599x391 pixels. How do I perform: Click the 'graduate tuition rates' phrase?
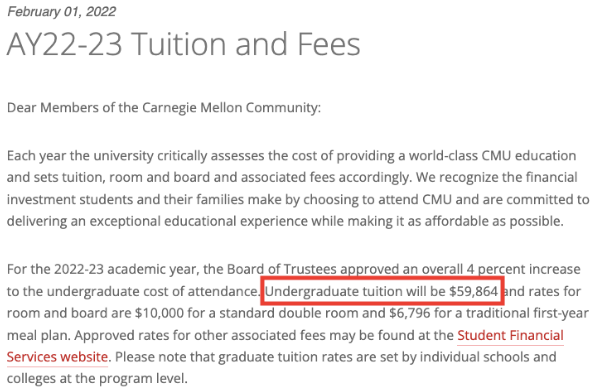pos(288,357)
